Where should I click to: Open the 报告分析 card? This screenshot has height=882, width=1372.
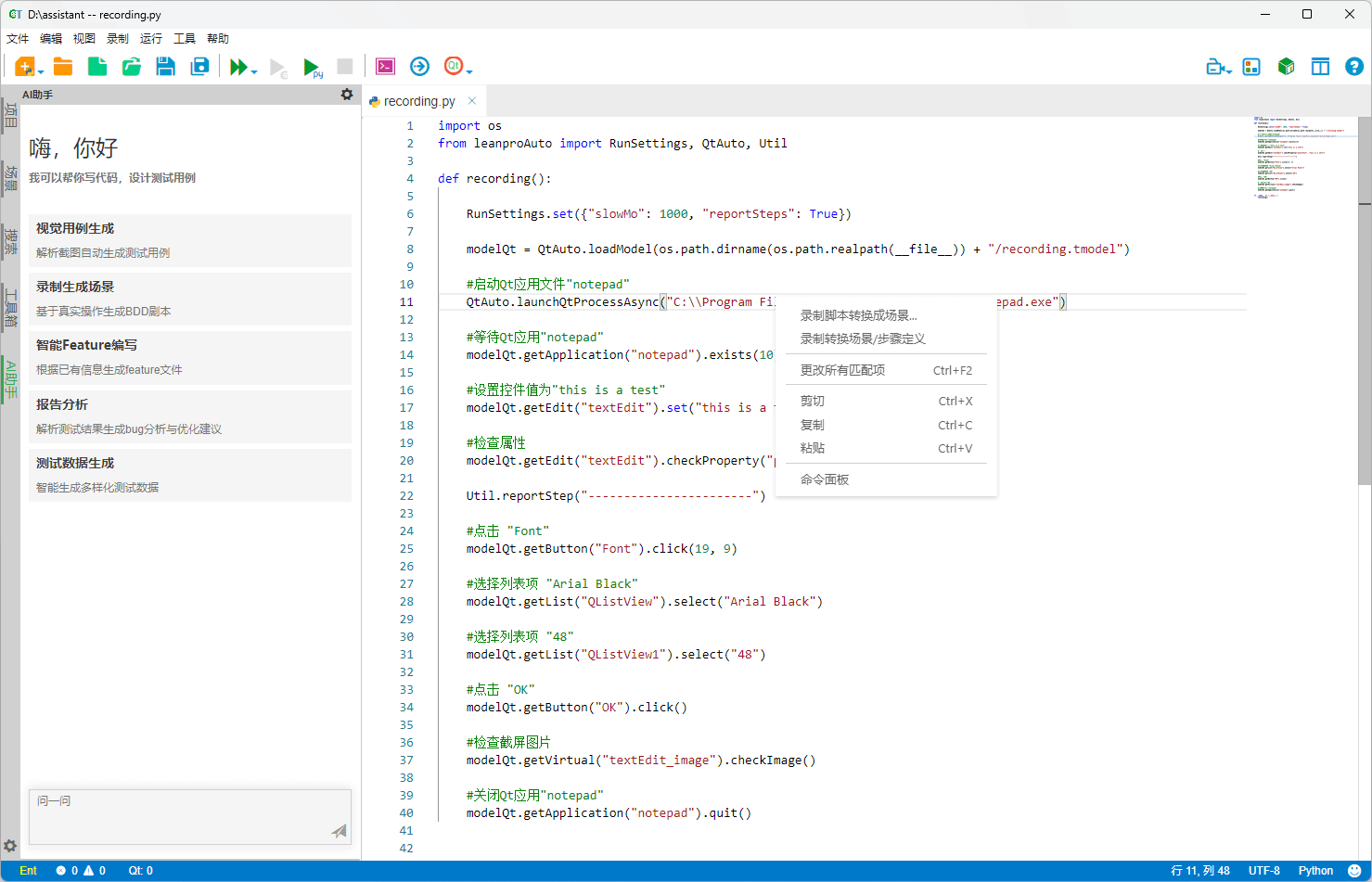[190, 416]
